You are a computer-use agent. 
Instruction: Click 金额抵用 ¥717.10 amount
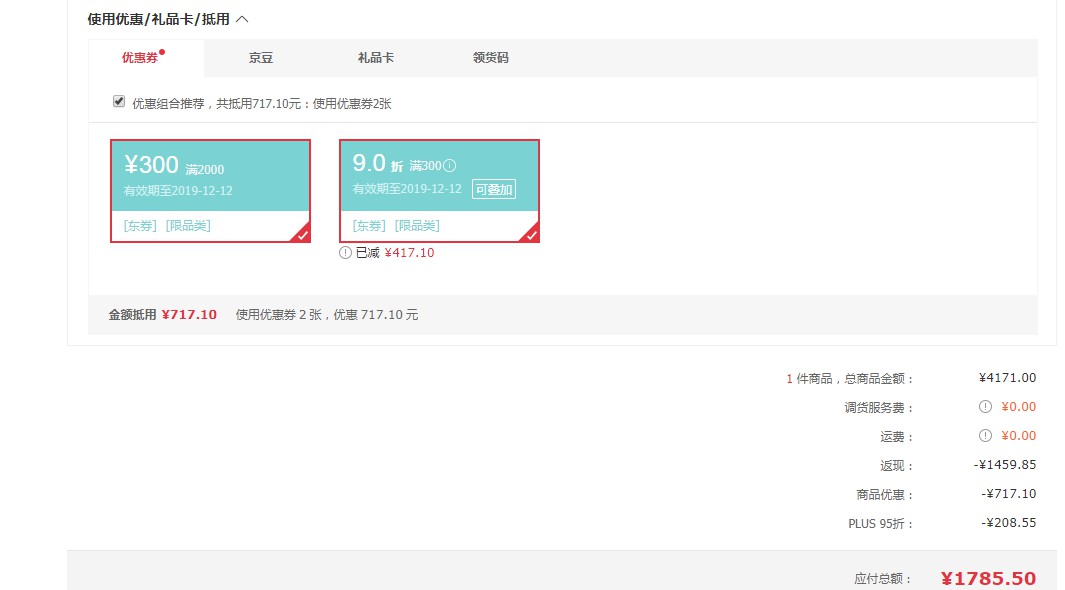tap(189, 314)
